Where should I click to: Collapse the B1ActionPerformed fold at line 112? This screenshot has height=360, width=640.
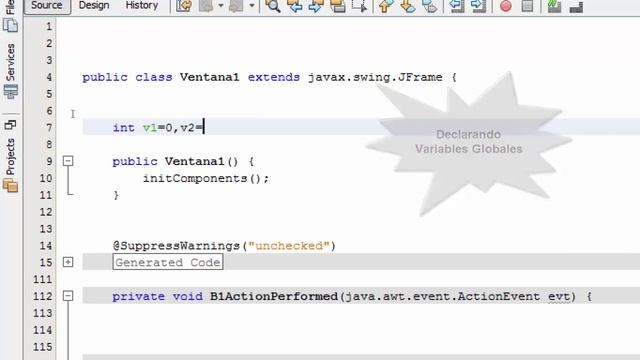tap(68, 296)
